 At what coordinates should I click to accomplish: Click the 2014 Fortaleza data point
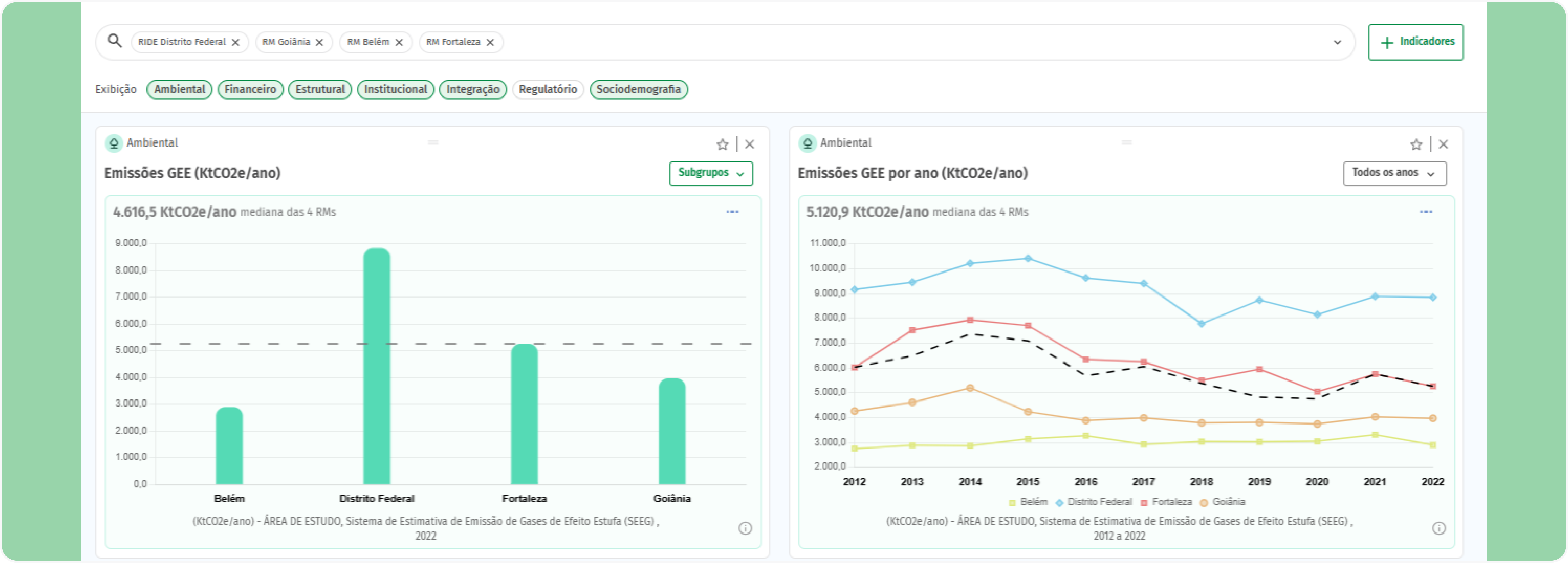coord(970,320)
